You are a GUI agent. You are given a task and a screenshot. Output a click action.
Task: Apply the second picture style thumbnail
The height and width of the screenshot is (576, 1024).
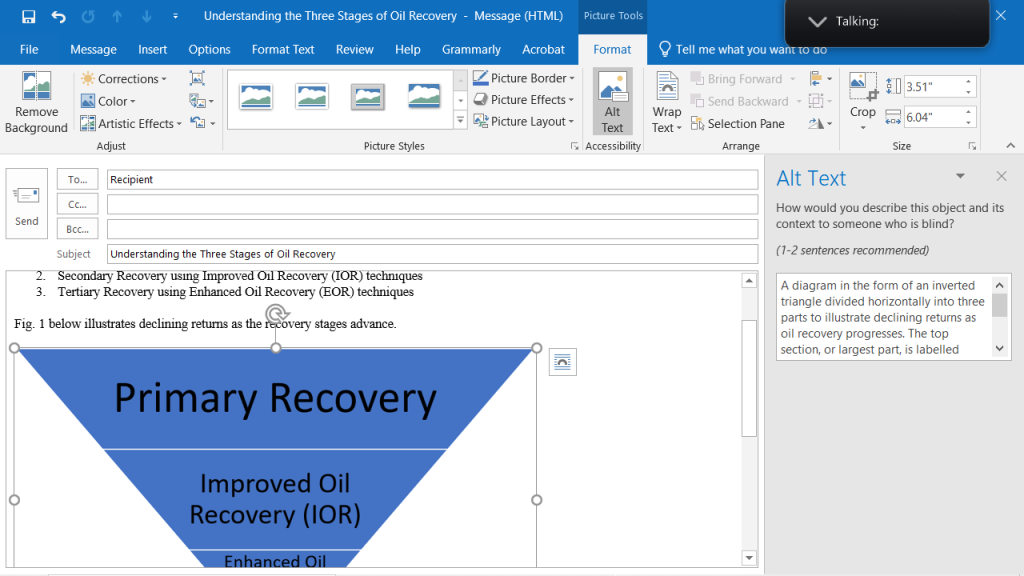pos(312,97)
